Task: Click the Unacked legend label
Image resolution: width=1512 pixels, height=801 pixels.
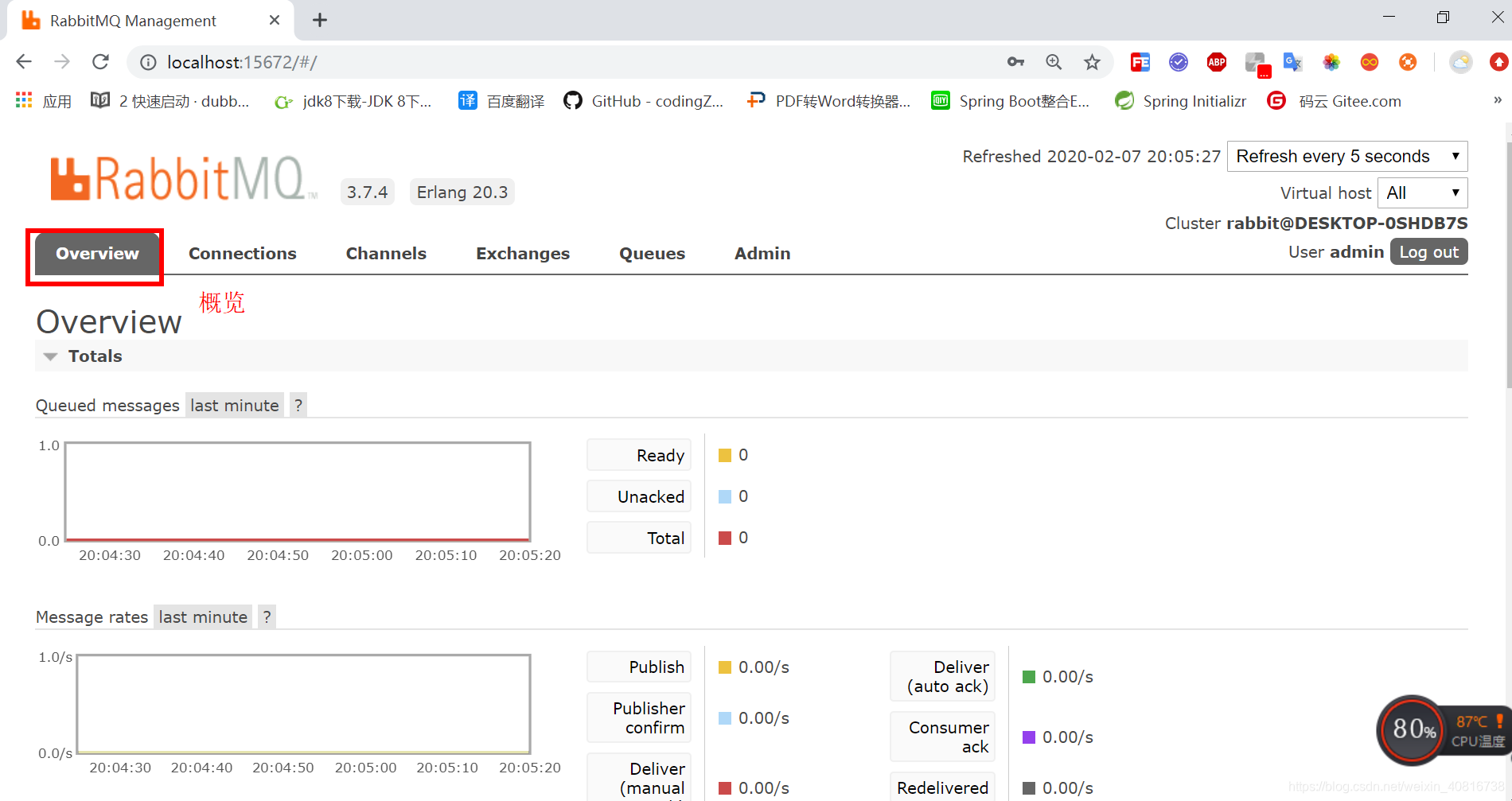Action: click(639, 497)
